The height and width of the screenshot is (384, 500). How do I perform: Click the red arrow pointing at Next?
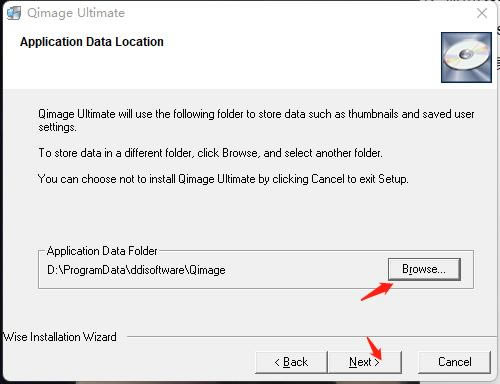tap(375, 348)
